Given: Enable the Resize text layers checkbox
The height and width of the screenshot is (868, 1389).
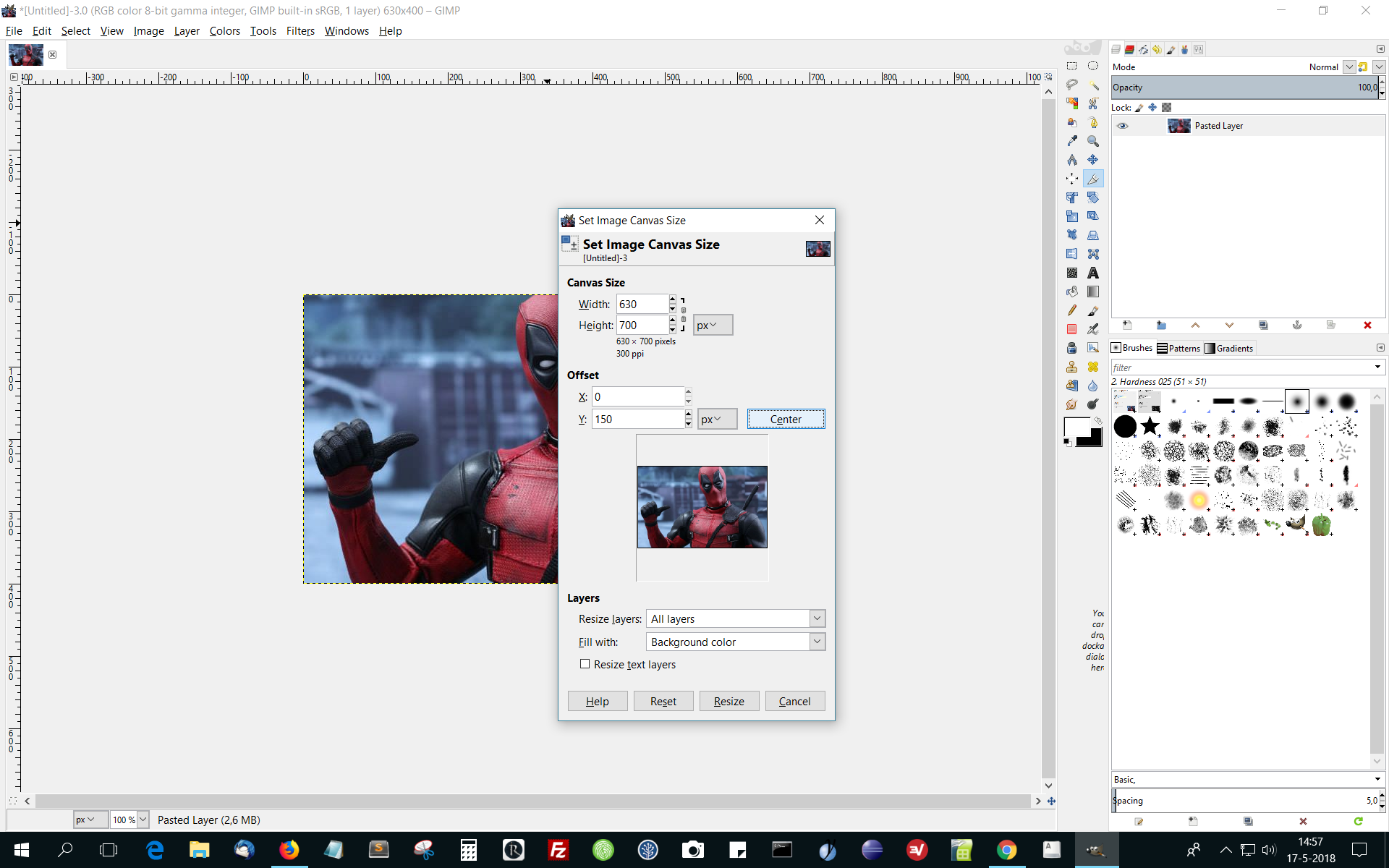Looking at the screenshot, I should coord(585,664).
